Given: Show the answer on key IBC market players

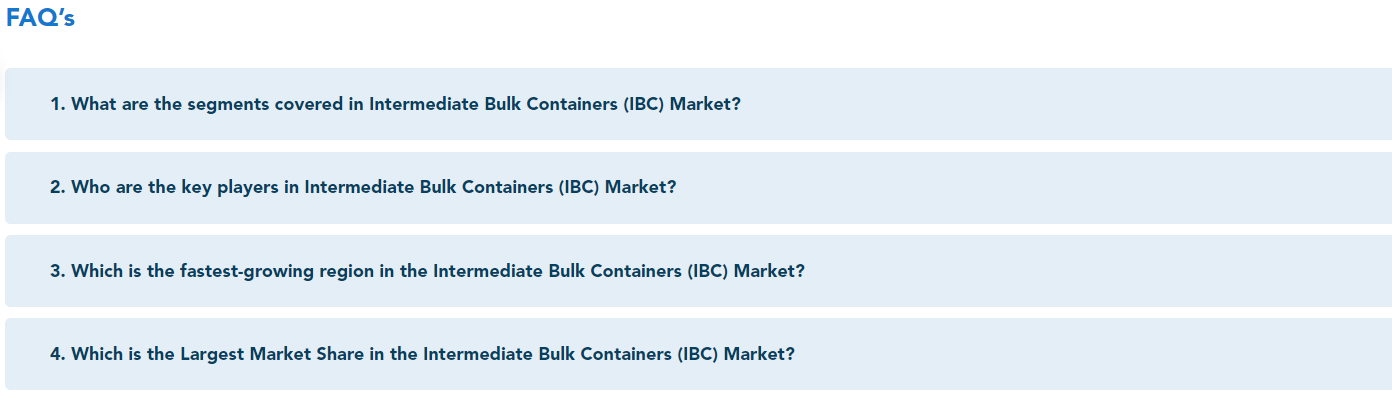Looking at the screenshot, I should pos(698,188).
